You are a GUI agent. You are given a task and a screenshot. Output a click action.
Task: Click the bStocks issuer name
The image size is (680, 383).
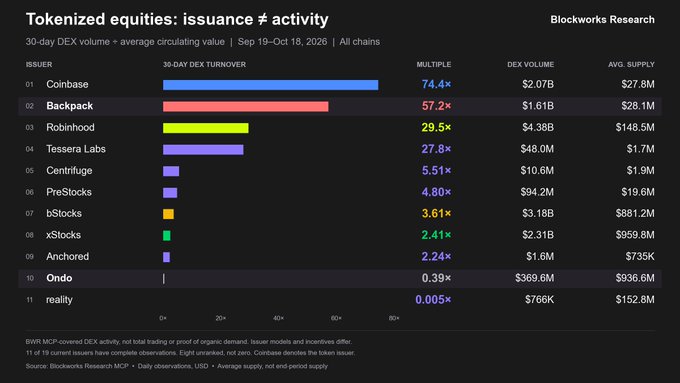point(64,213)
